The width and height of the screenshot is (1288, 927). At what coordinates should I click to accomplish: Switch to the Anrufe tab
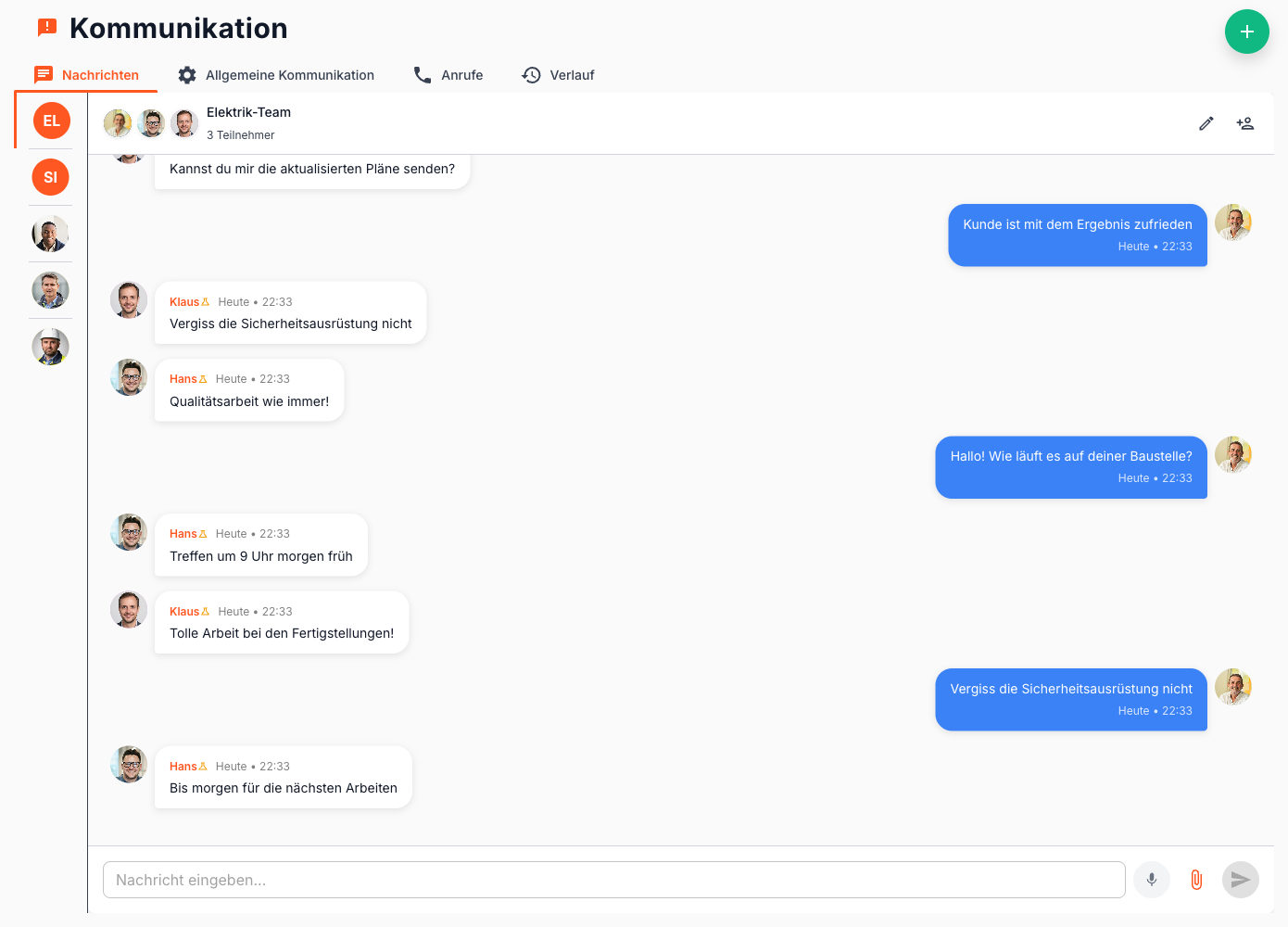point(448,75)
